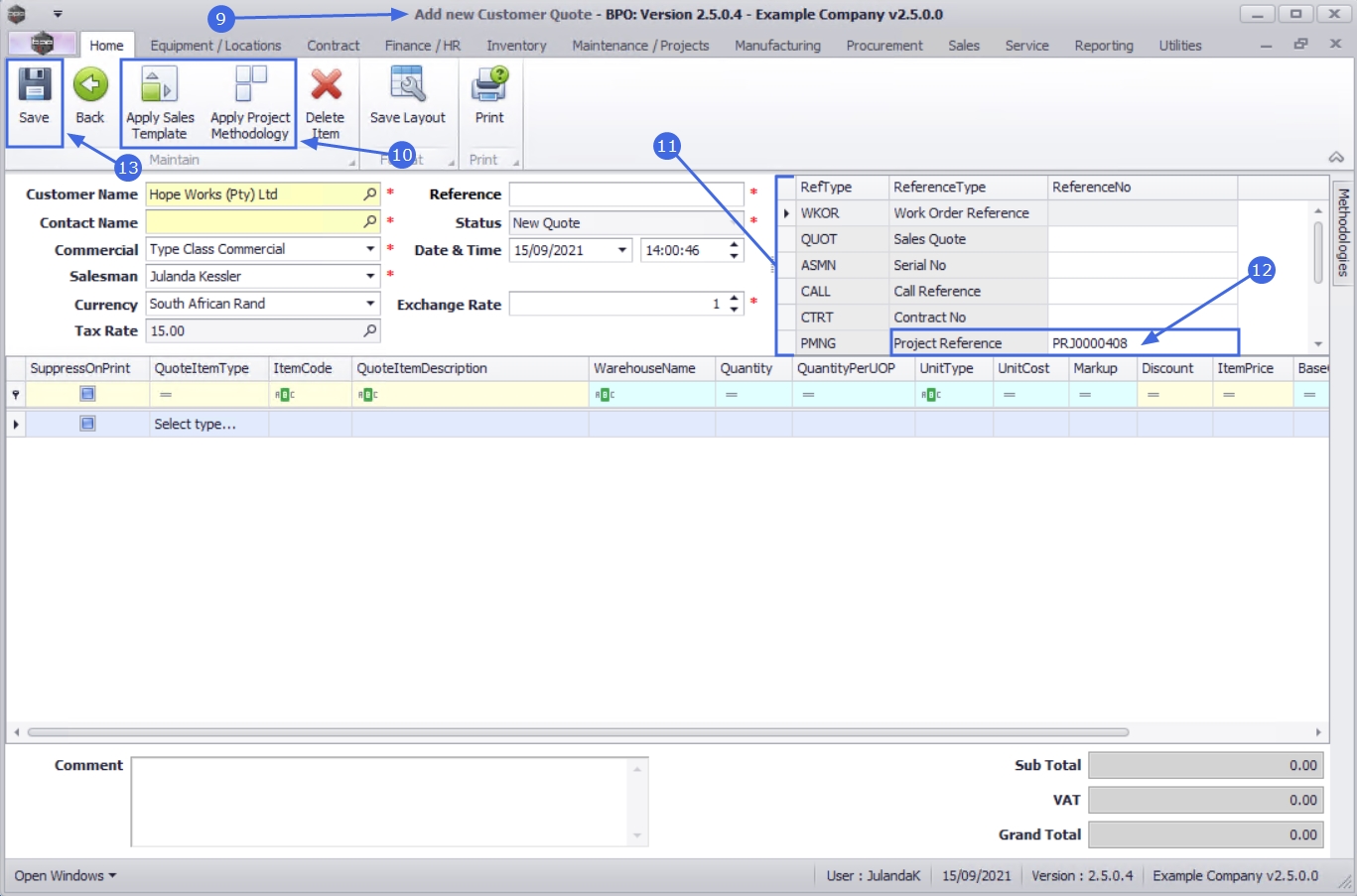Open the Methodologies side panel
Viewport: 1357px width, 896px height.
(1343, 232)
